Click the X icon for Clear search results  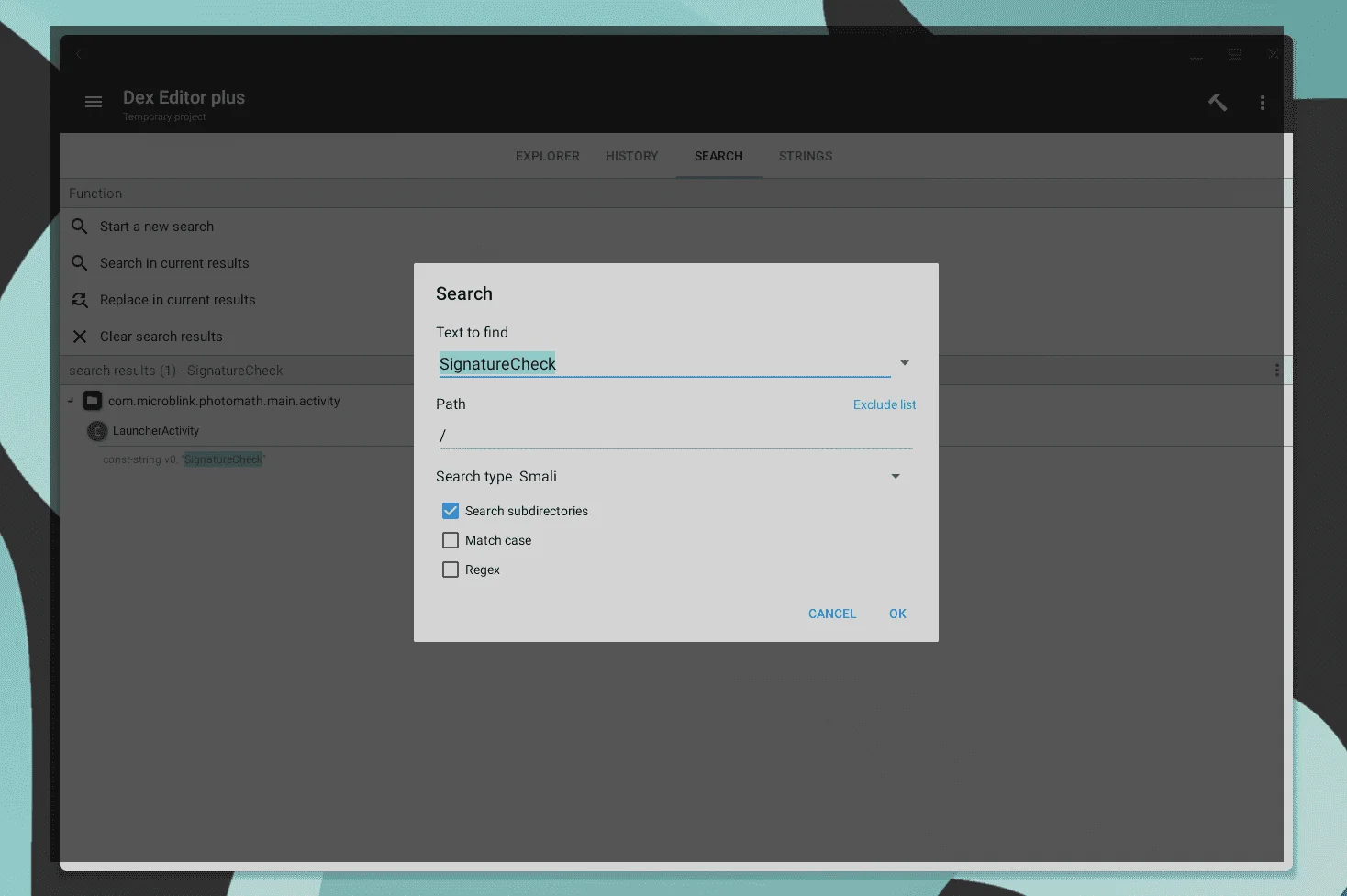coord(80,337)
